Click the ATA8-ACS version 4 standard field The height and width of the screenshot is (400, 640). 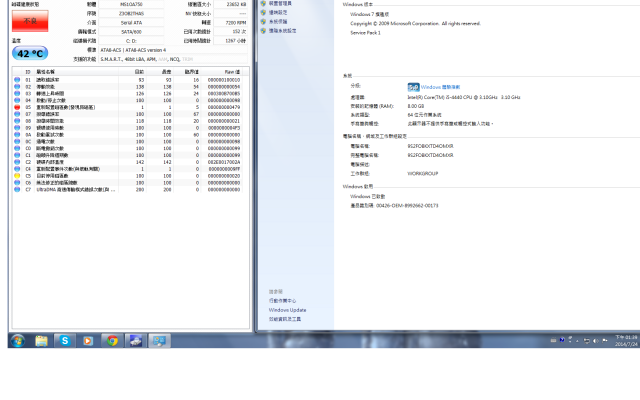(173, 50)
